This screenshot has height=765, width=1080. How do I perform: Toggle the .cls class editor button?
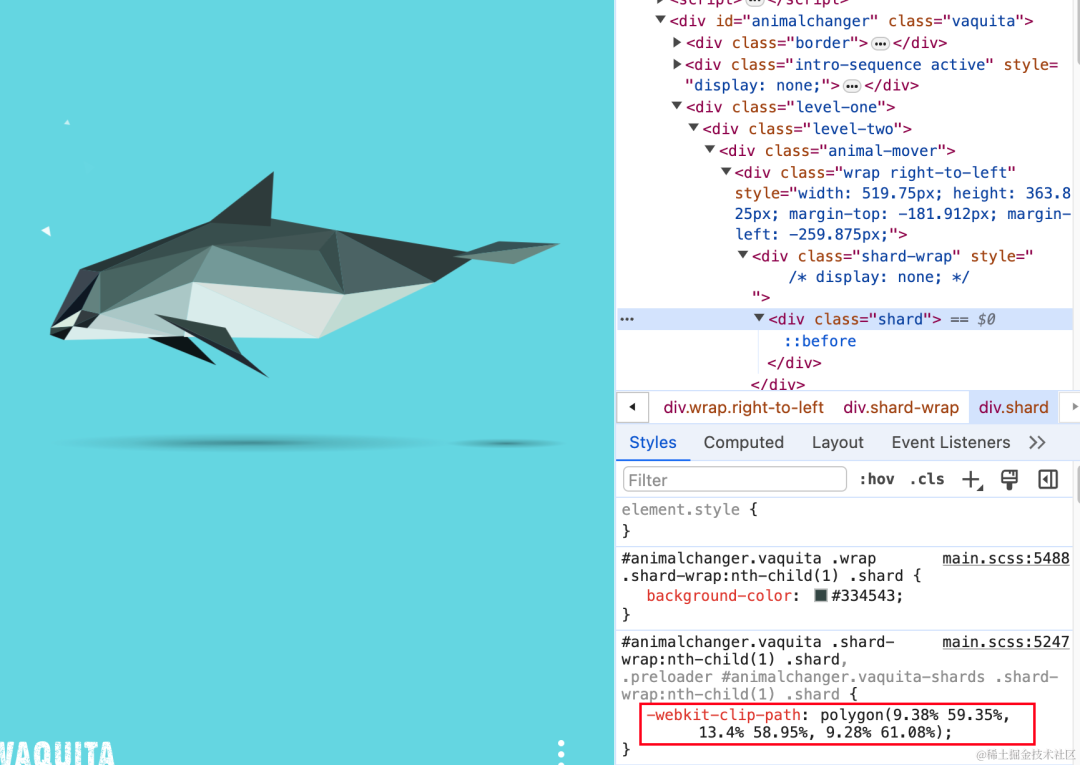926,479
